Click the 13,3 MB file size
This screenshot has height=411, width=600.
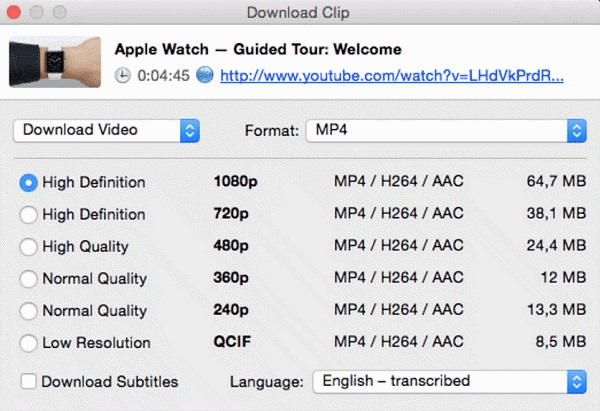coord(556,309)
